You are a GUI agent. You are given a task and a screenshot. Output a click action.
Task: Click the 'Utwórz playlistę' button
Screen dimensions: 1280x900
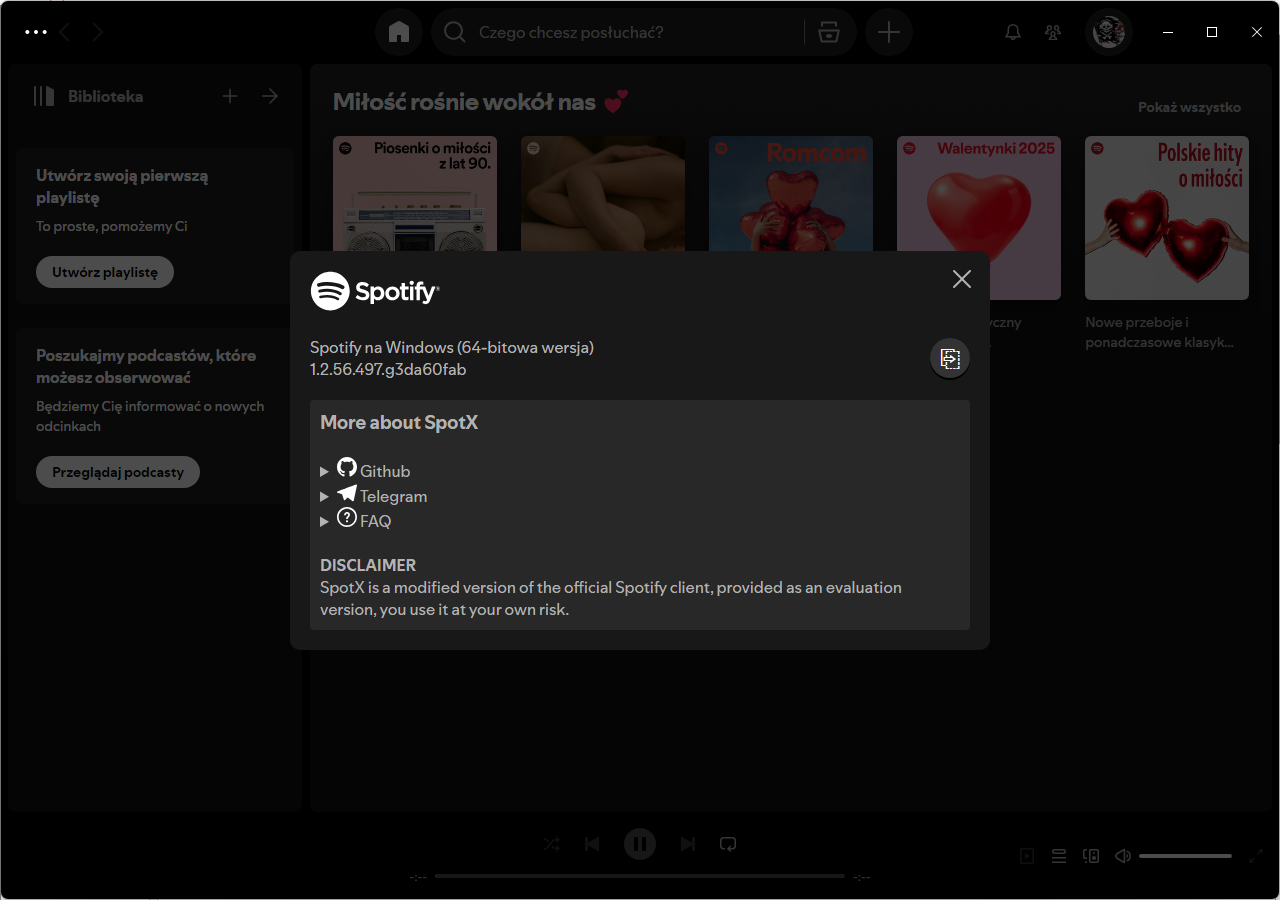[105, 272]
